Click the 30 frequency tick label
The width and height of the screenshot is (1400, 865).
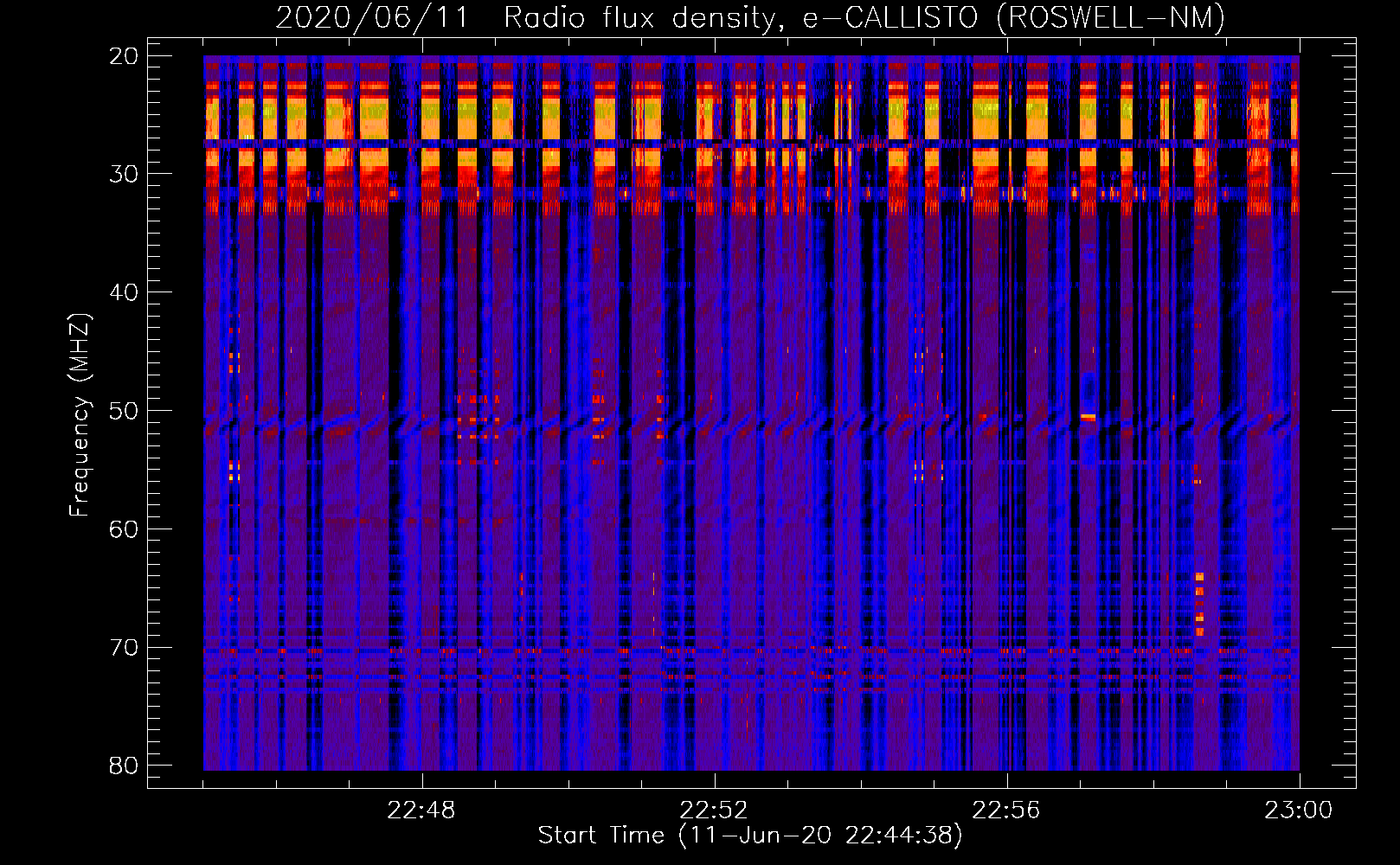[124, 174]
